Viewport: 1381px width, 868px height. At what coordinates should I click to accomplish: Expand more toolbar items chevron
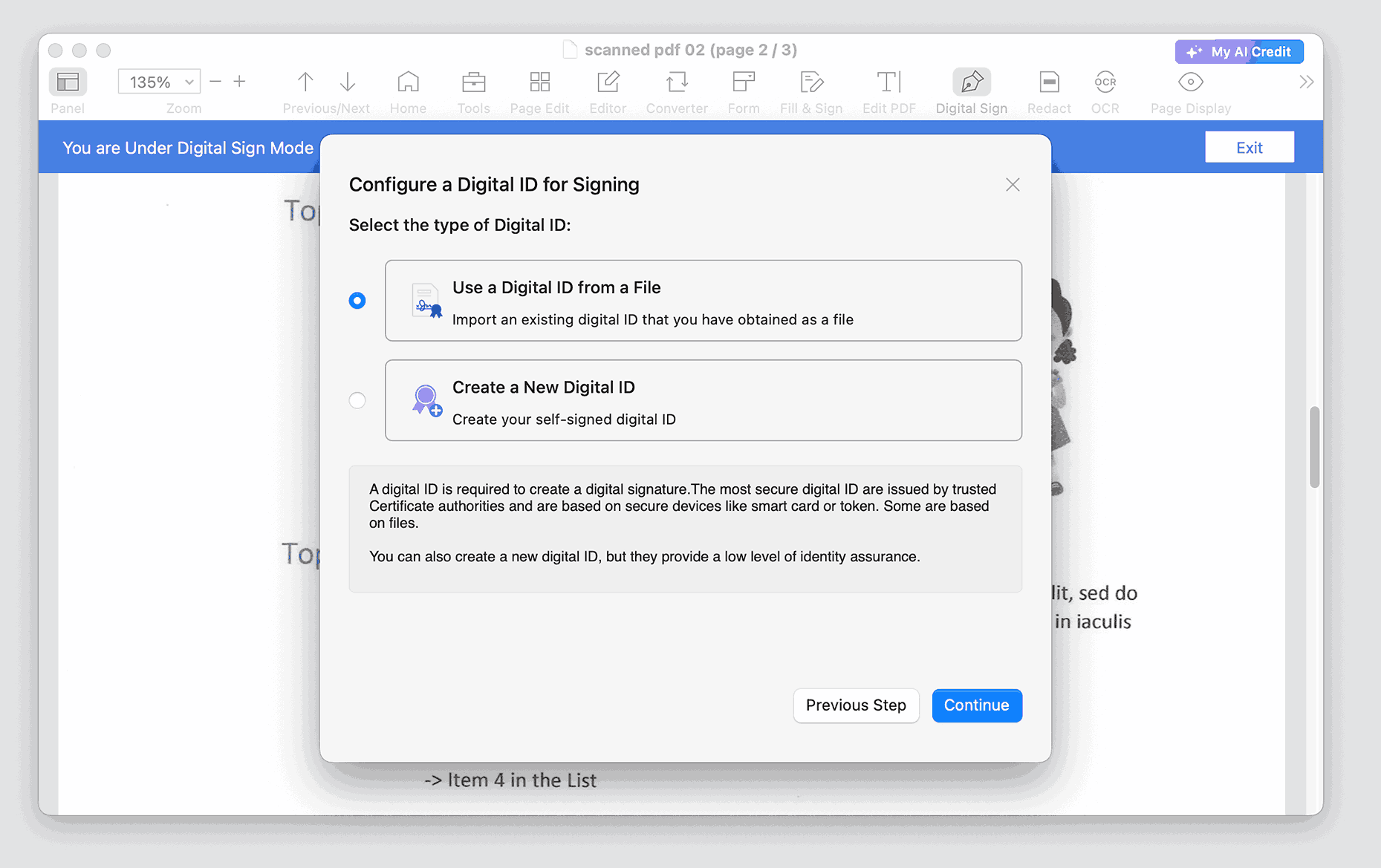click(x=1306, y=82)
